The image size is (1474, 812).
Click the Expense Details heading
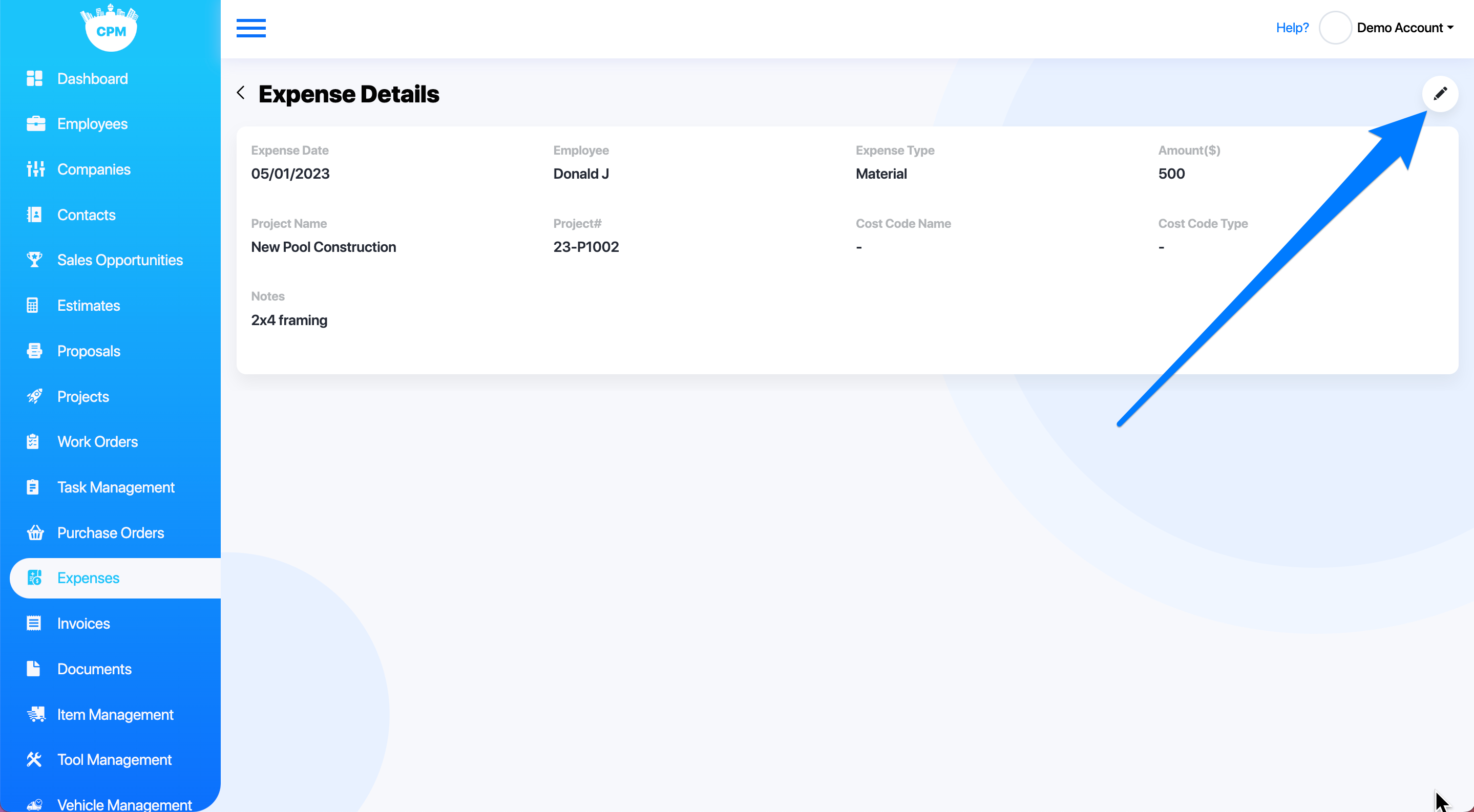coord(348,94)
